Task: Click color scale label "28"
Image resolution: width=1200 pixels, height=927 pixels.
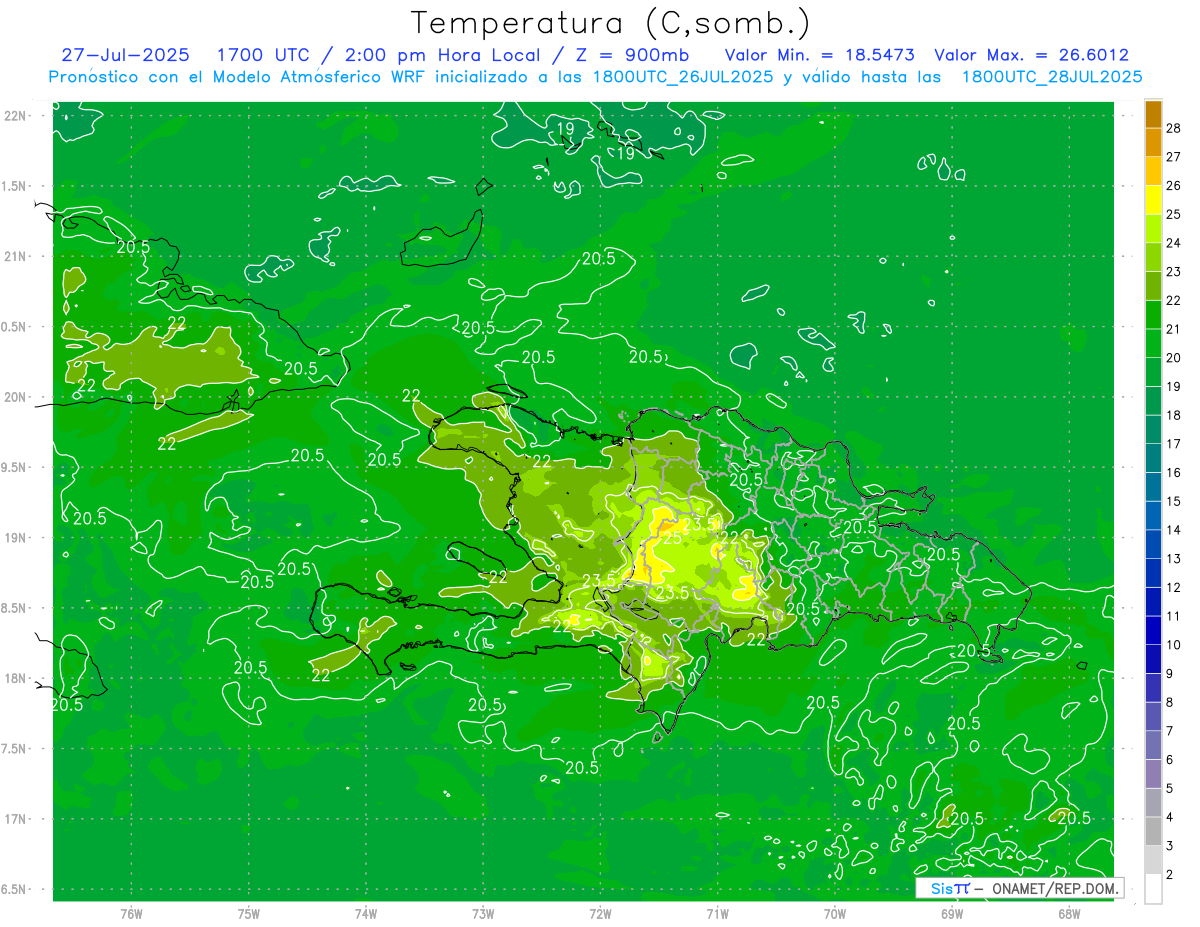Action: [1174, 128]
